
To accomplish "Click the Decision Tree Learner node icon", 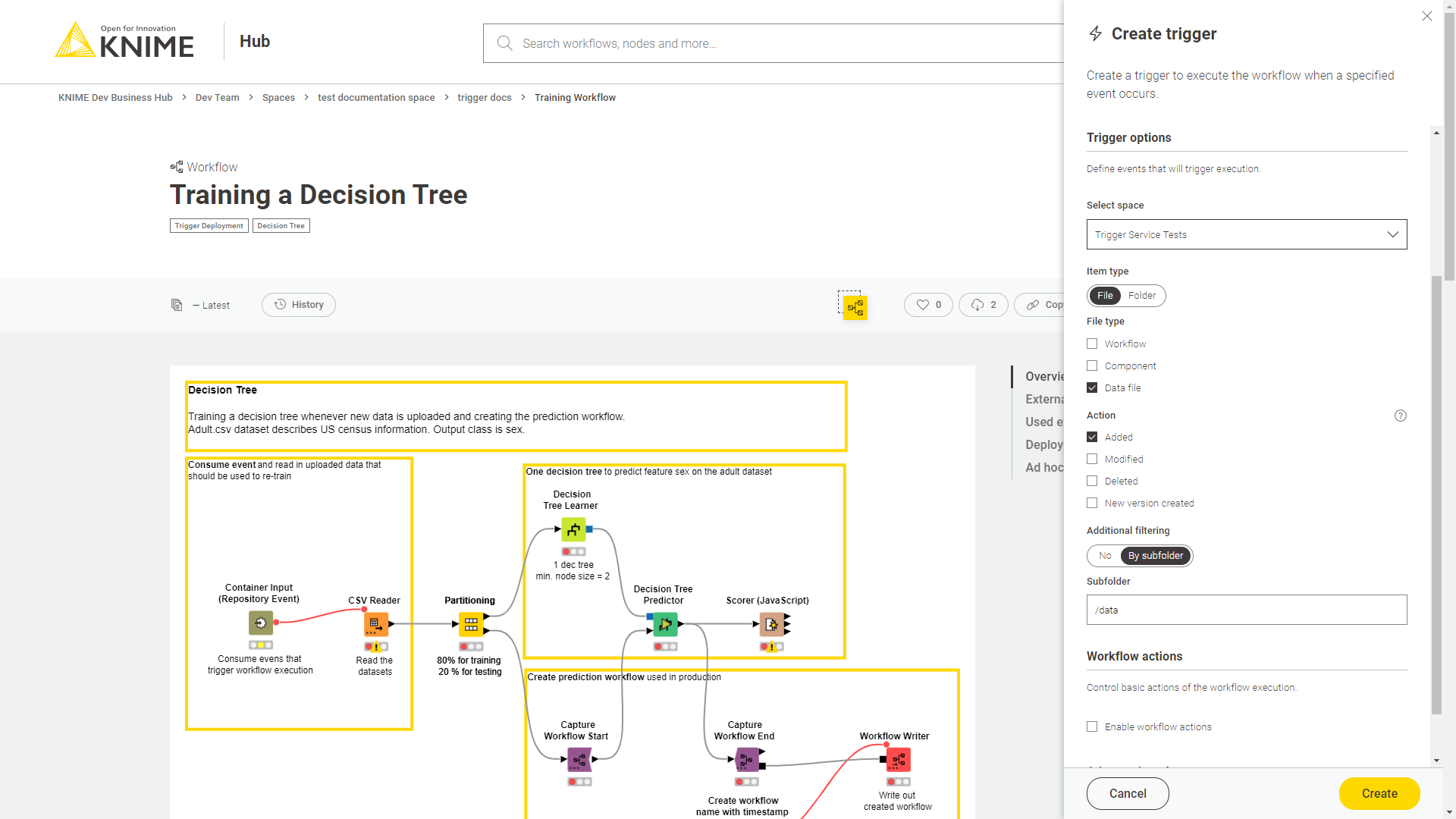I will pyautogui.click(x=570, y=528).
